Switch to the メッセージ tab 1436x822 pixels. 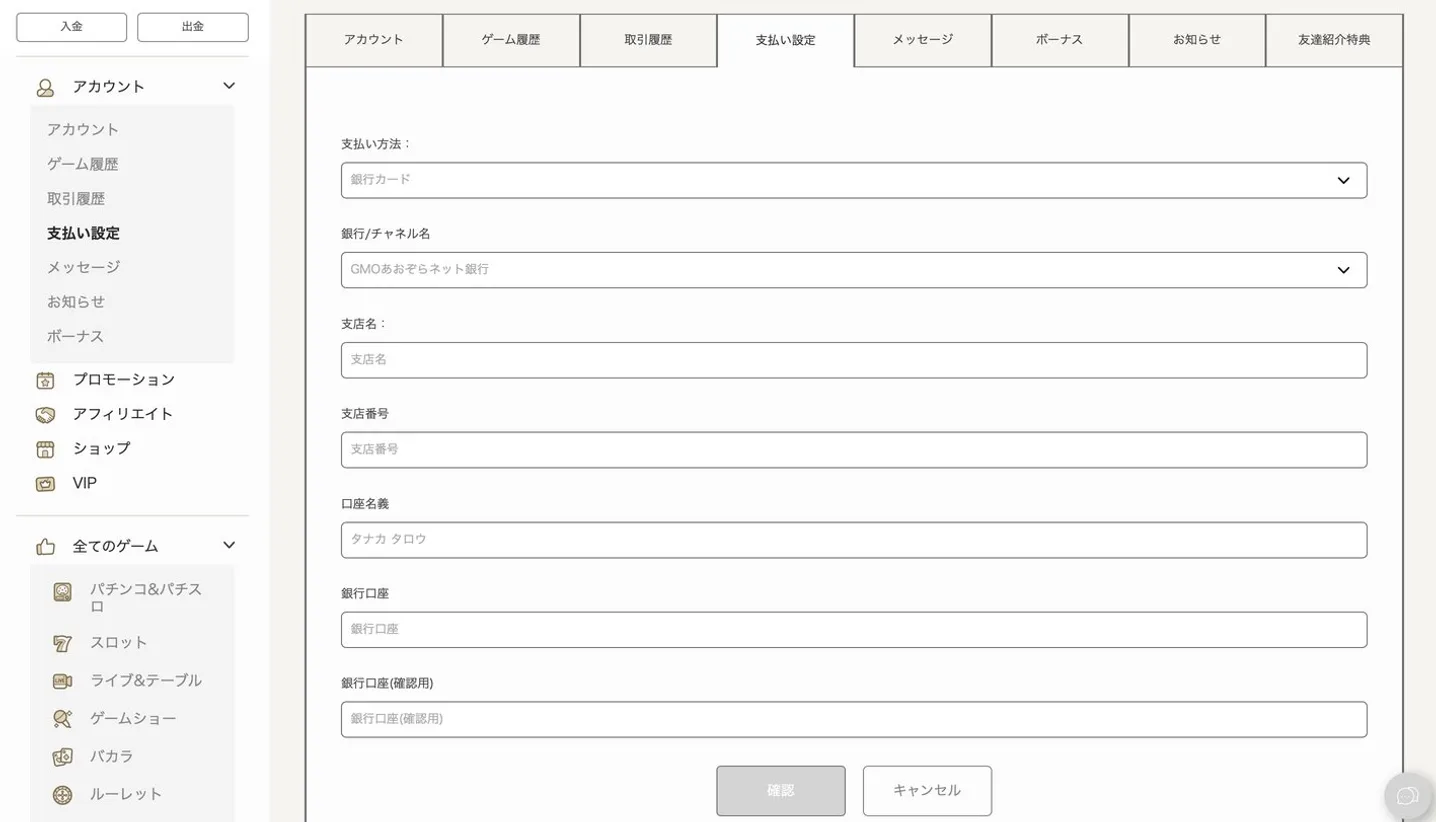pyautogui.click(x=921, y=40)
